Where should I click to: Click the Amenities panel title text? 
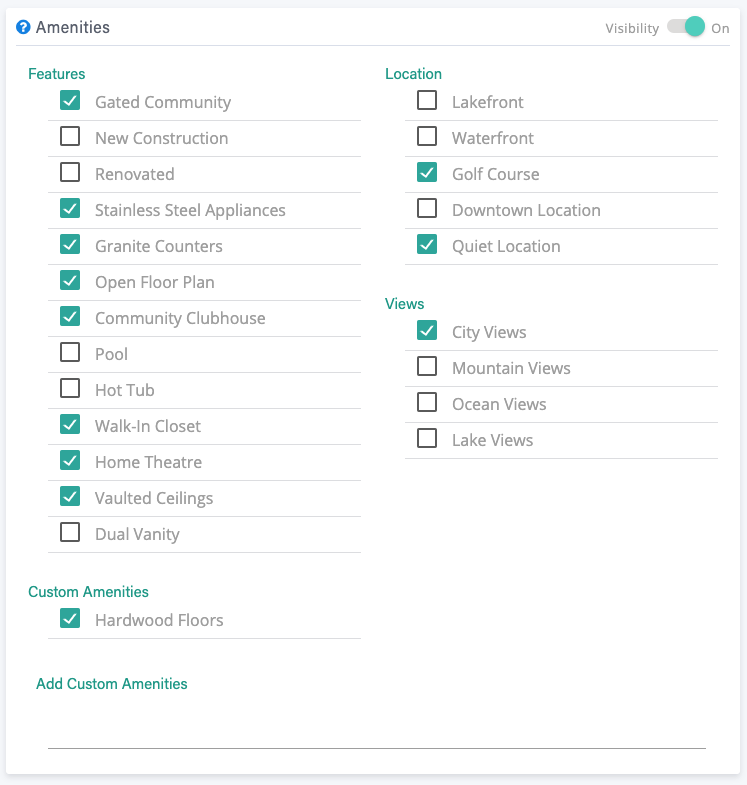click(x=73, y=27)
